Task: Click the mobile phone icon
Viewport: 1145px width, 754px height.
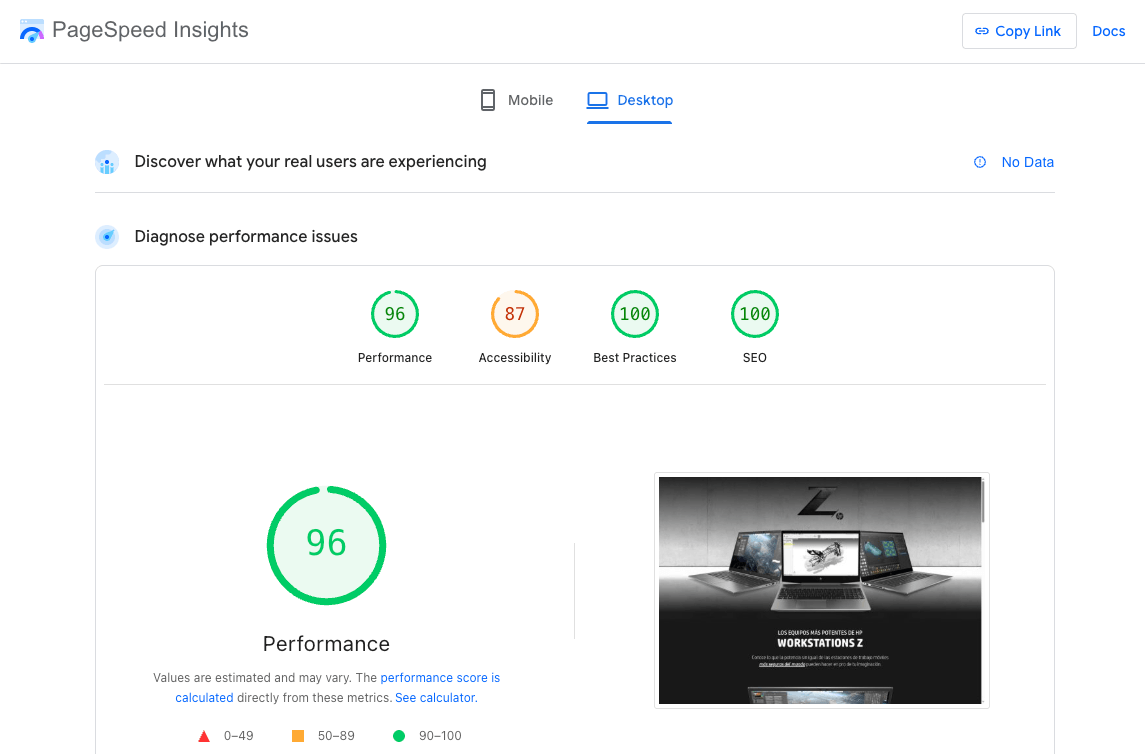Action: (x=487, y=99)
